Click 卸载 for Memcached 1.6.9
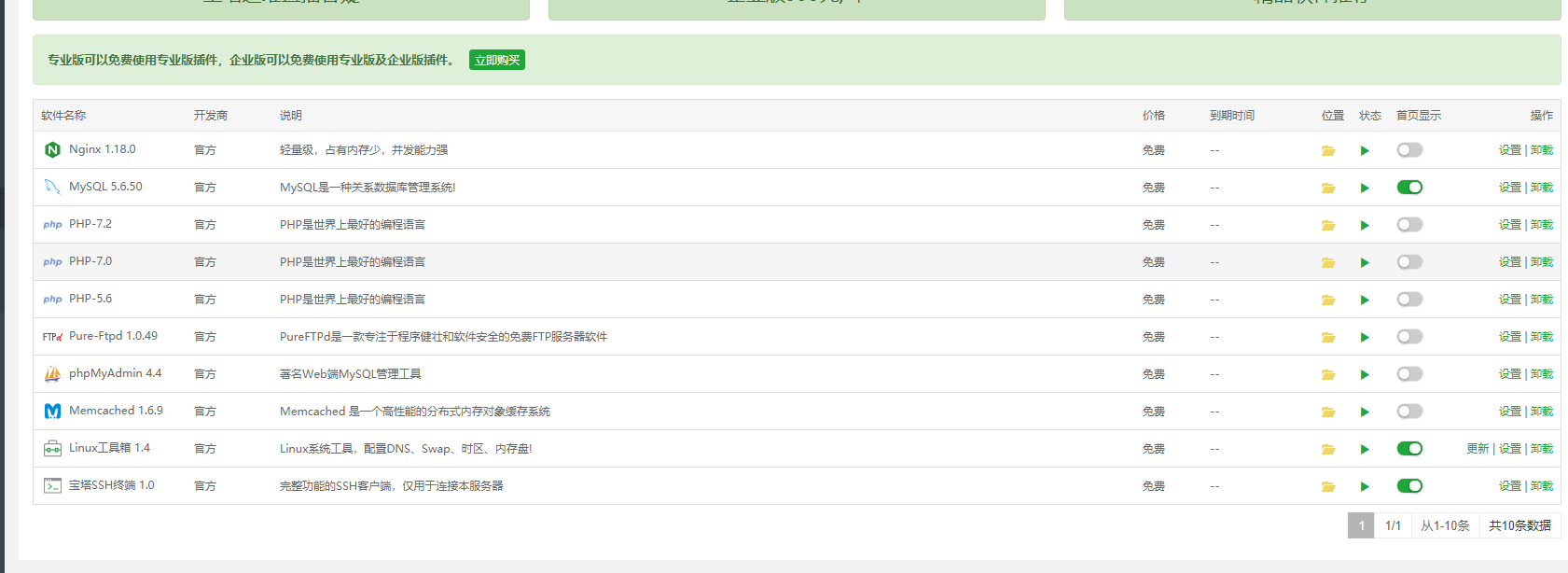 [x=1542, y=412]
